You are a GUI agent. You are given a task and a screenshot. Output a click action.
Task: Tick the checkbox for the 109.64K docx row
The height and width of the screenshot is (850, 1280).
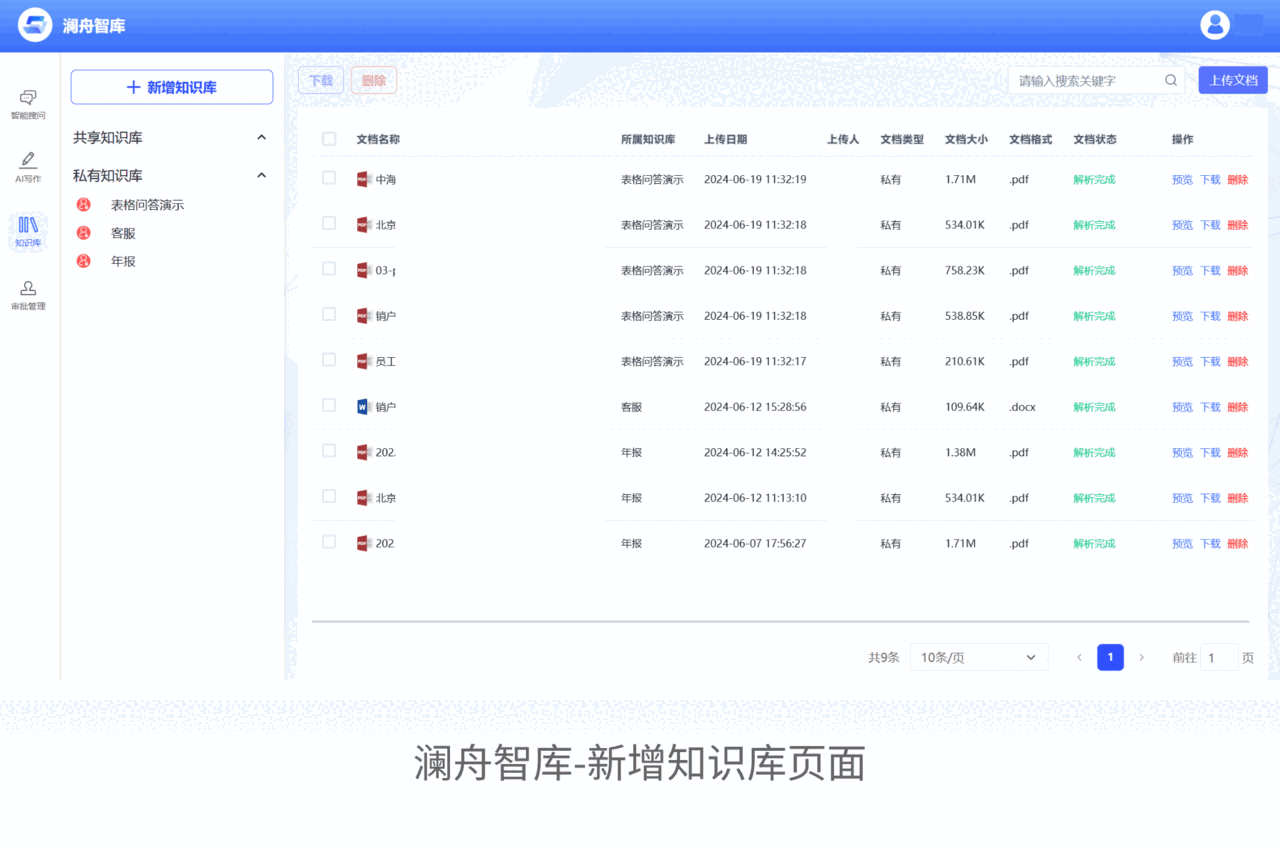pyautogui.click(x=329, y=406)
